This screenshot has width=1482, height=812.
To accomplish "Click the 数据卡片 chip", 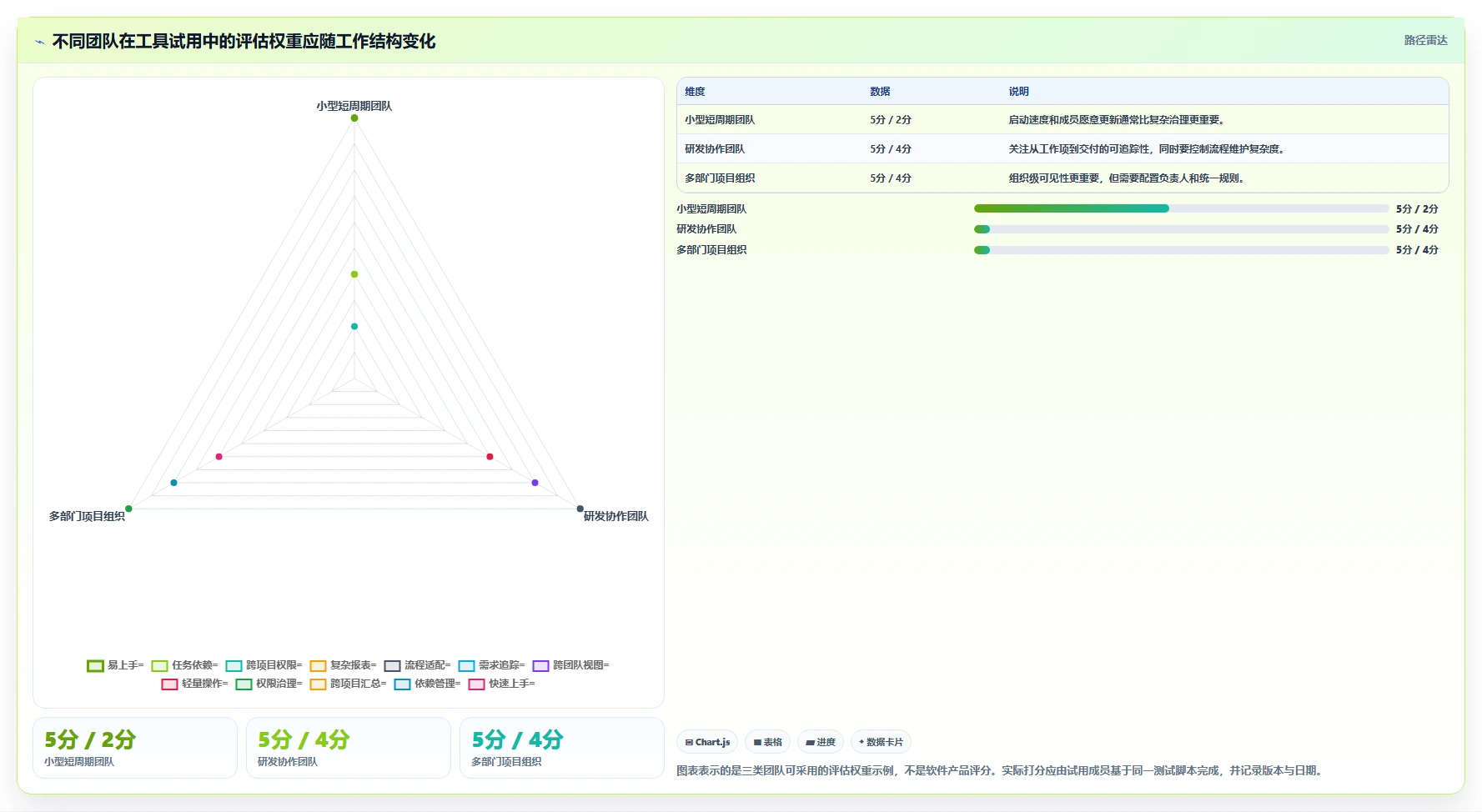I will click(x=881, y=742).
